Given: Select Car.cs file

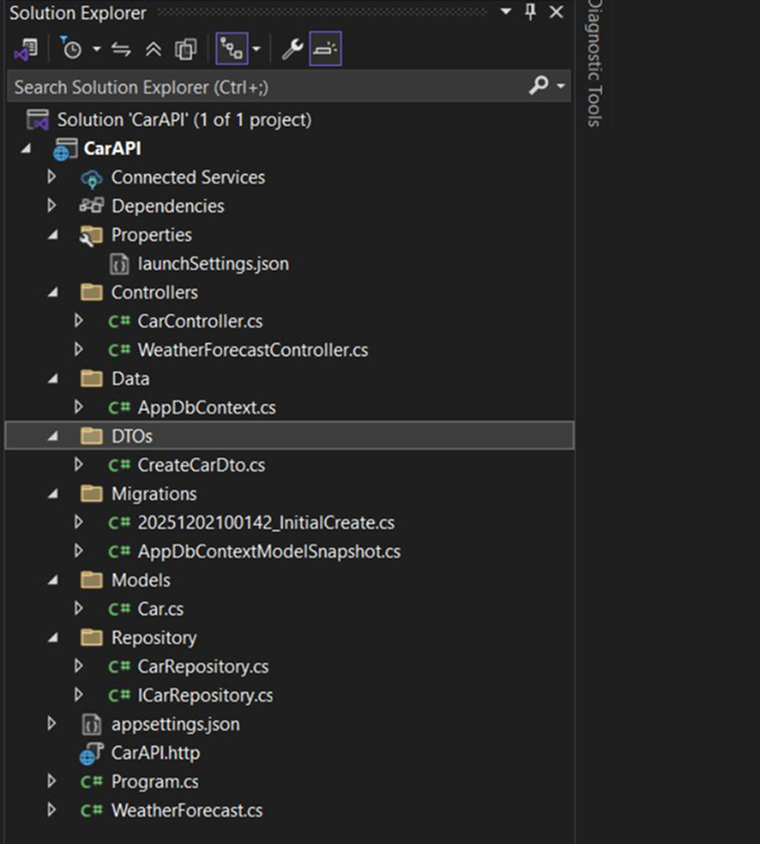Looking at the screenshot, I should click(x=160, y=609).
